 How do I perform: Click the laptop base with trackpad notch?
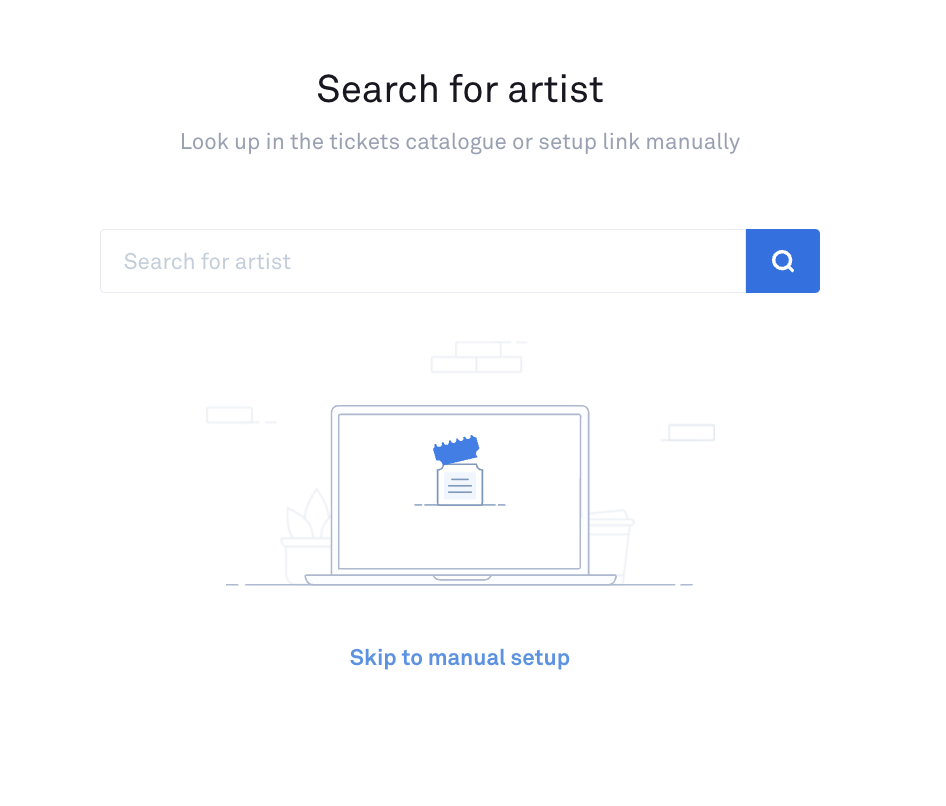click(460, 579)
